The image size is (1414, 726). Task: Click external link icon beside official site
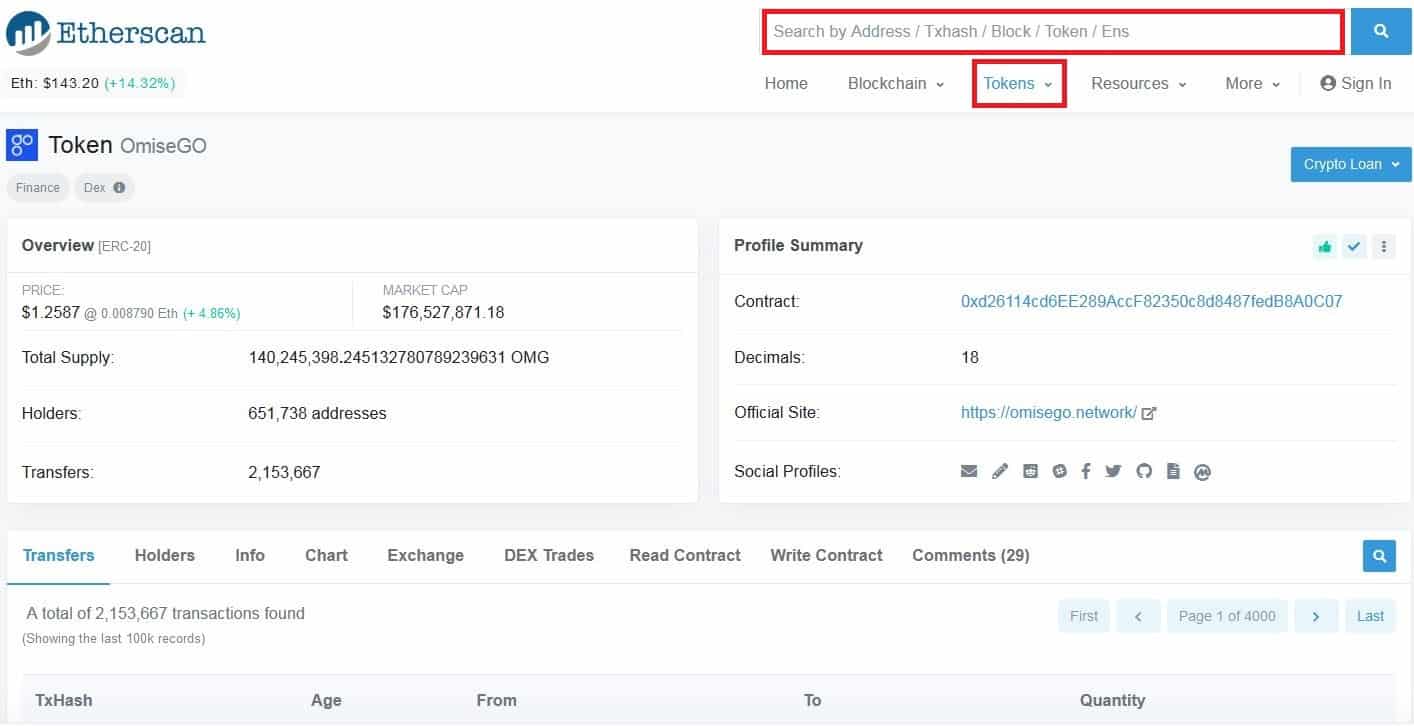[x=1149, y=413]
